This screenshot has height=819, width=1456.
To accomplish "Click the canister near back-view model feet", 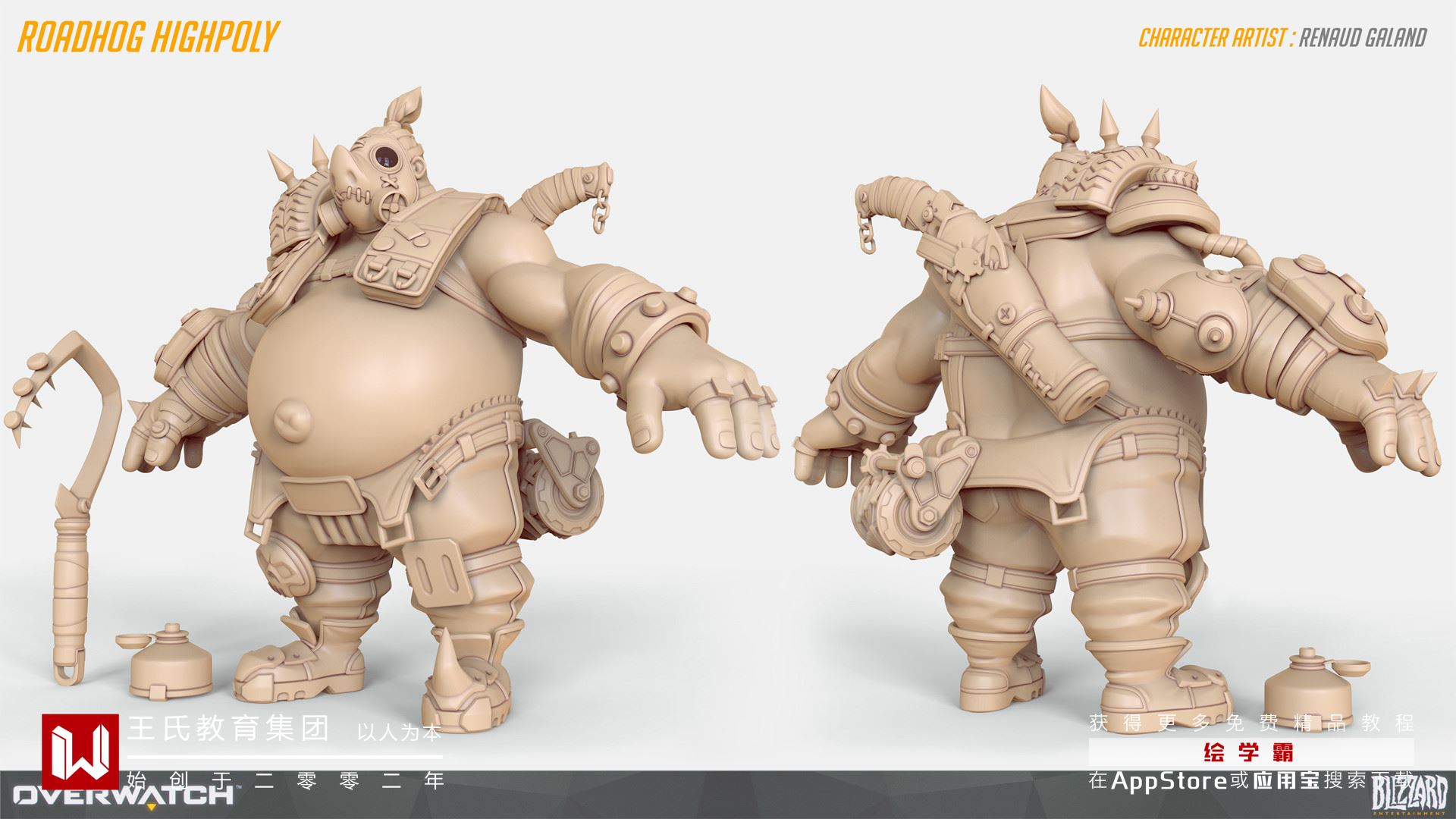I will pyautogui.click(x=1306, y=685).
